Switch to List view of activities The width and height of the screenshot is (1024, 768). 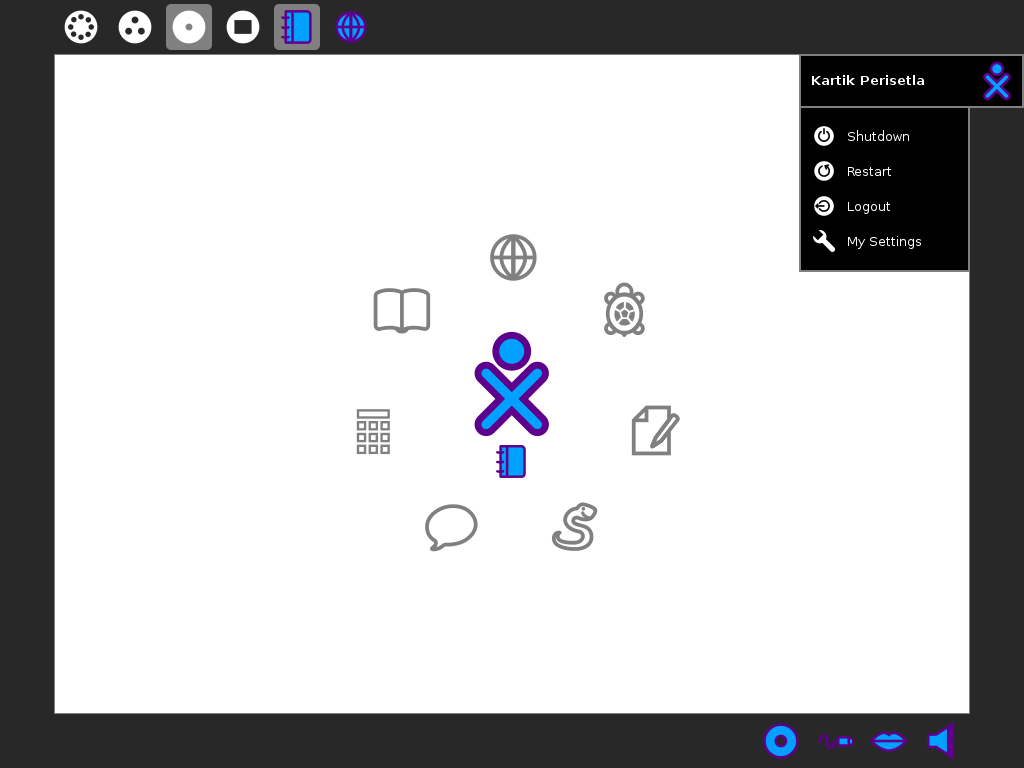click(243, 27)
